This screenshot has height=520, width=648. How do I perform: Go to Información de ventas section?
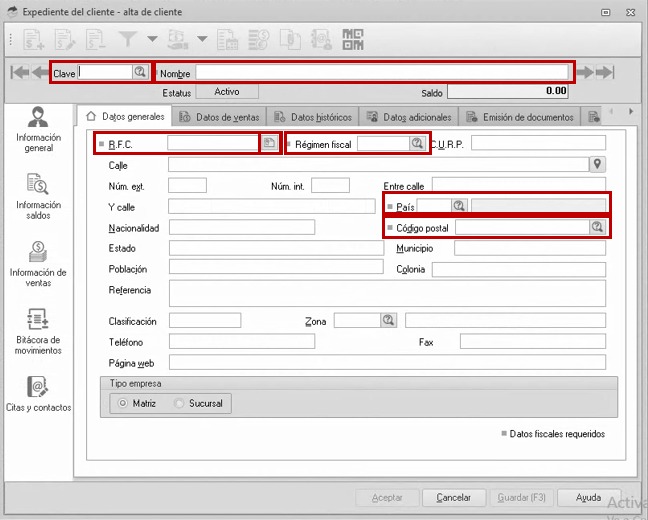click(39, 263)
